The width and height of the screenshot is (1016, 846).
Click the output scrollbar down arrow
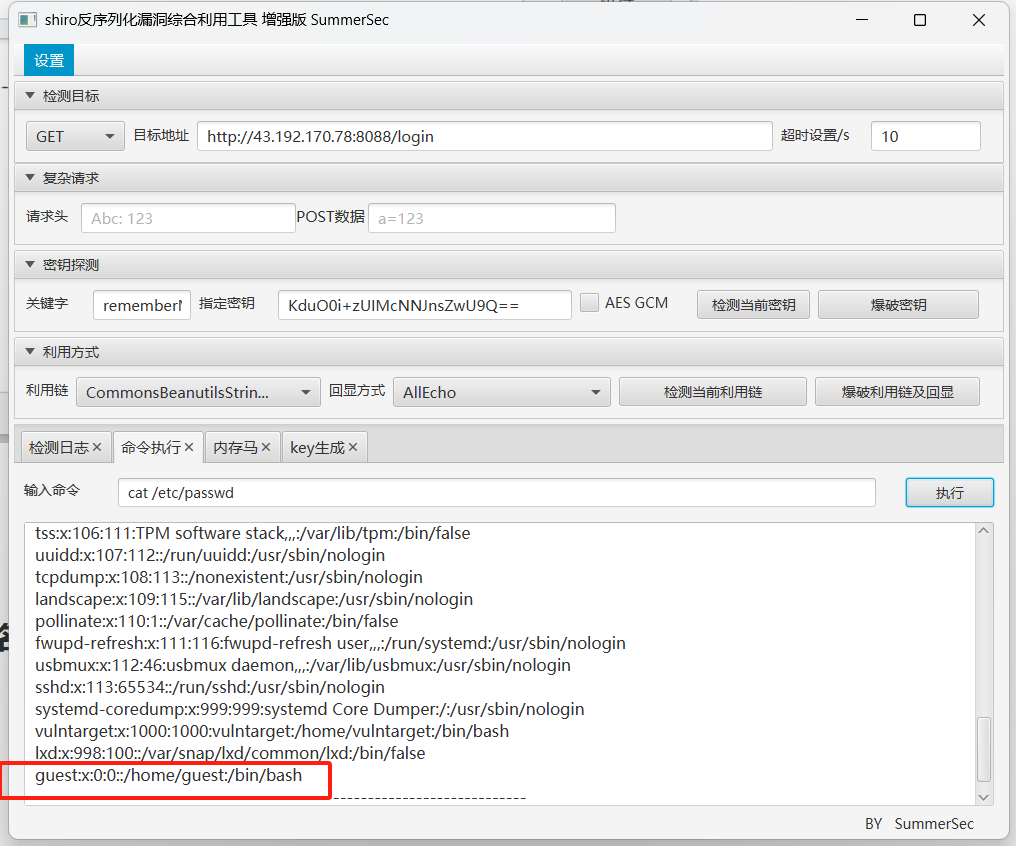(x=983, y=797)
